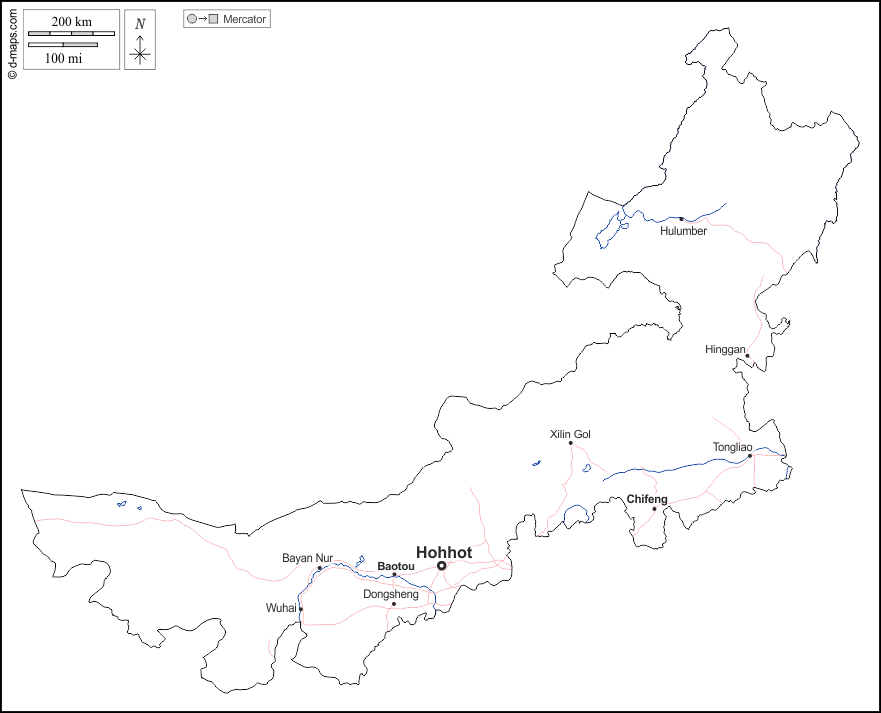Screen dimensions: 881x713
Task: Select the Hohhot capital city marker
Action: click(441, 566)
